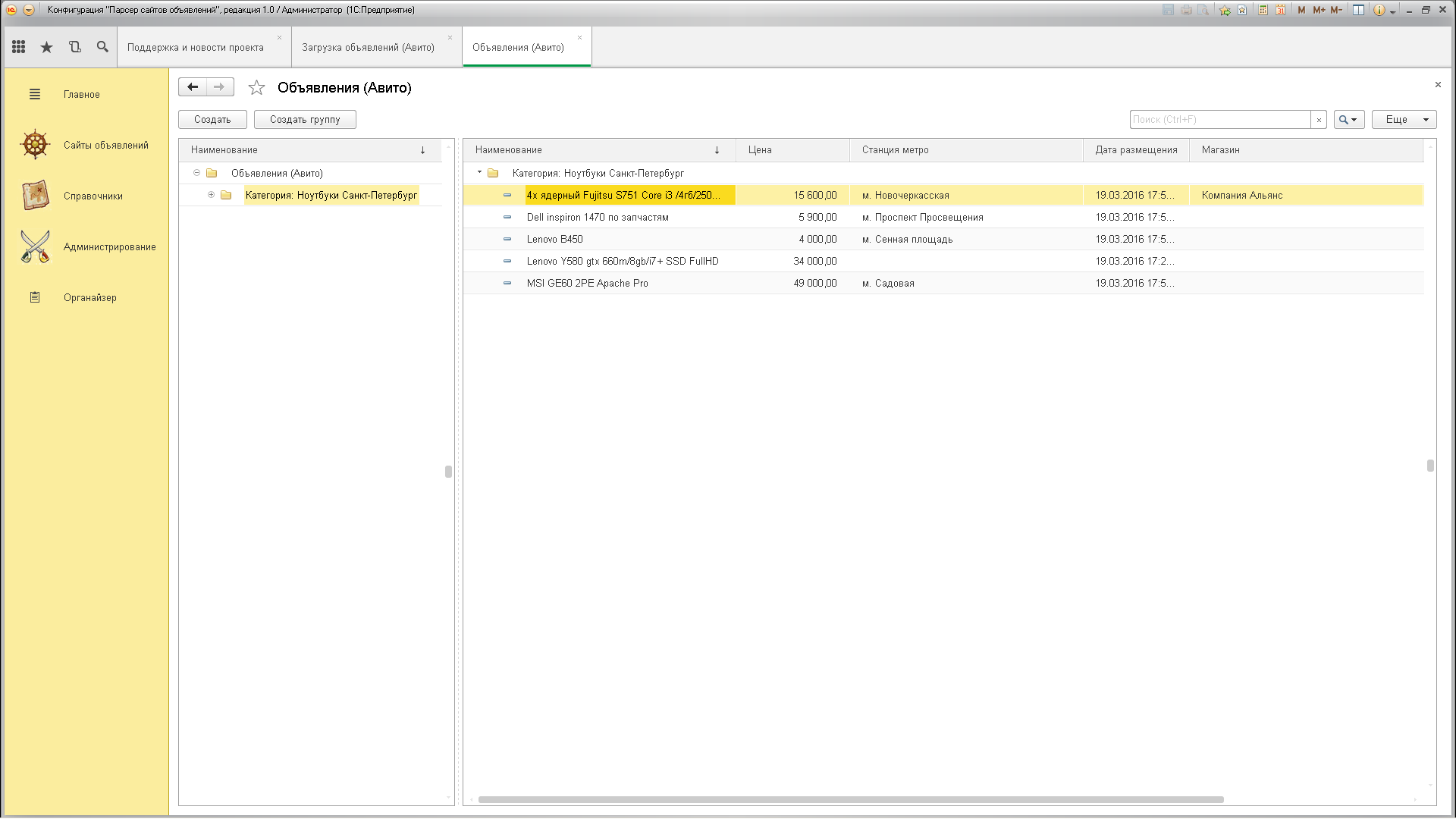The width and height of the screenshot is (1456, 819).
Task: Open the calculator icon in the title bar
Action: tap(1263, 10)
